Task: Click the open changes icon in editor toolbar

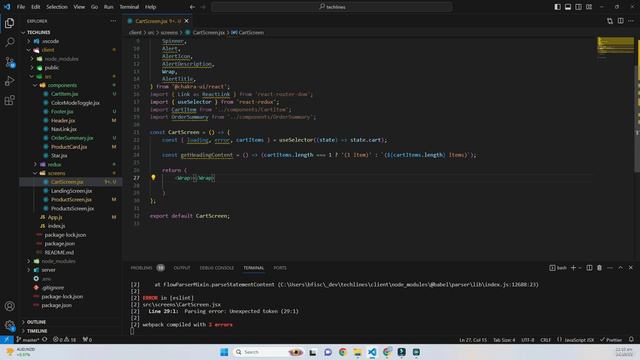Action: pyautogui.click(x=610, y=21)
